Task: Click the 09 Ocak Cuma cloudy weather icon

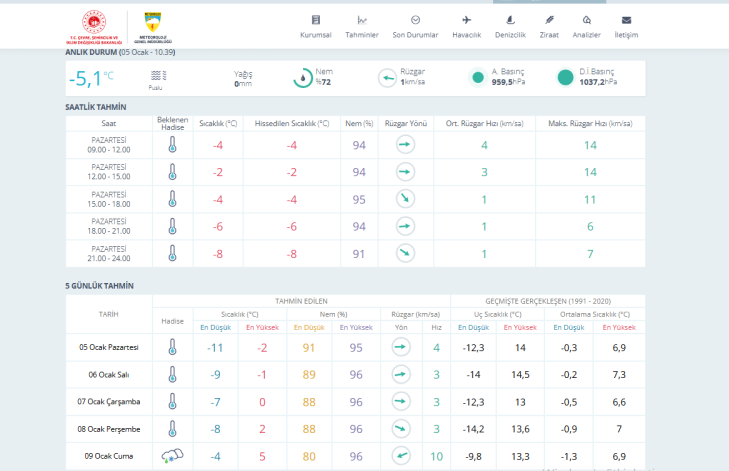Action: [x=172, y=456]
